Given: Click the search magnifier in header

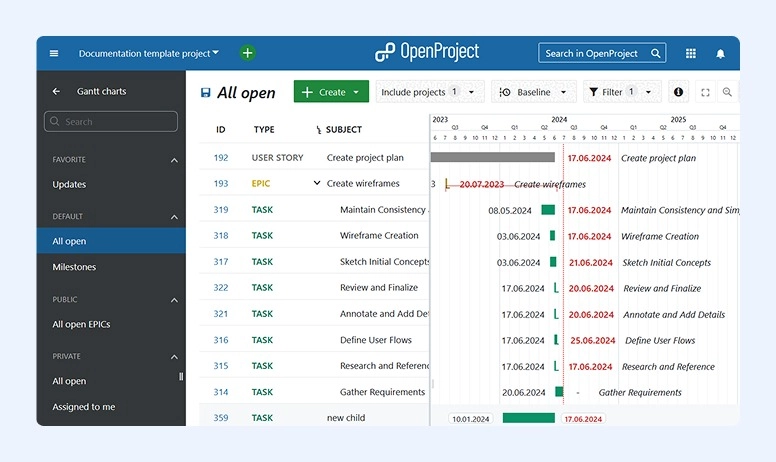Looking at the screenshot, I should [x=656, y=53].
